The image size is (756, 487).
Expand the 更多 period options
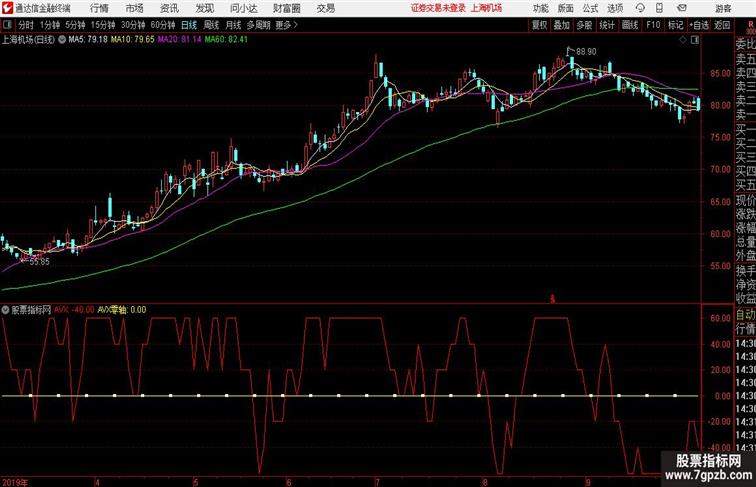pyautogui.click(x=286, y=25)
